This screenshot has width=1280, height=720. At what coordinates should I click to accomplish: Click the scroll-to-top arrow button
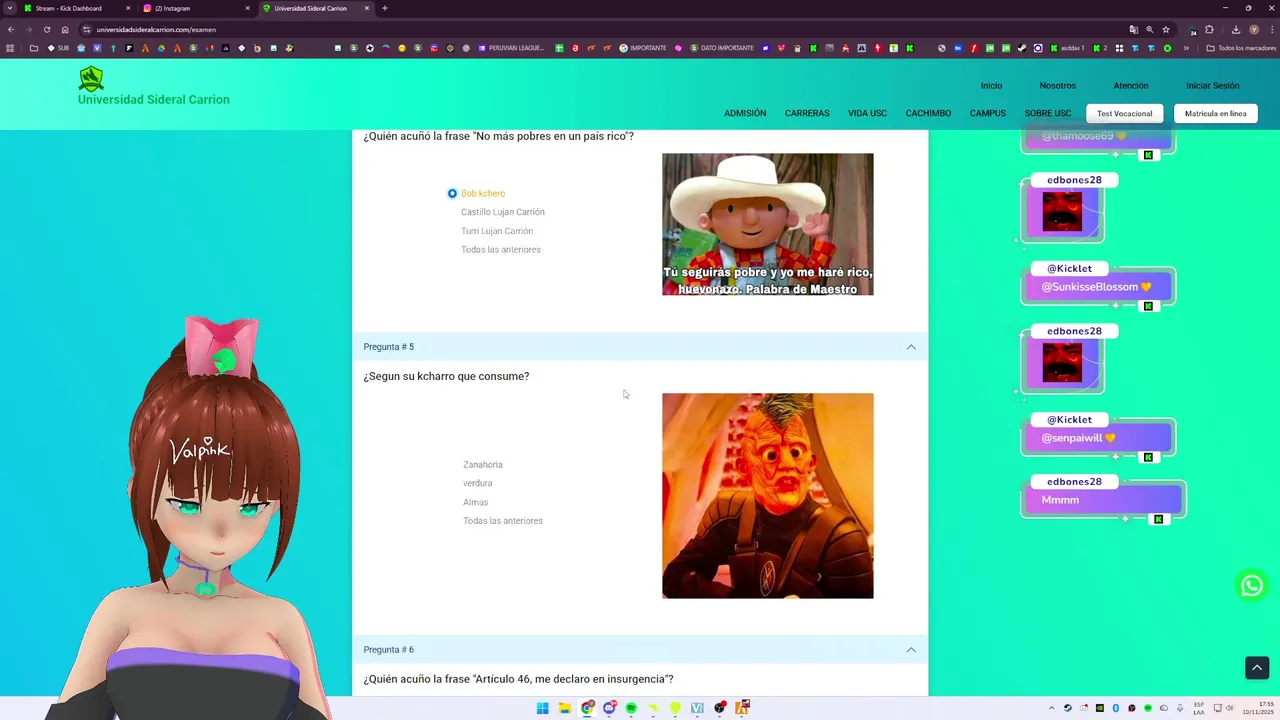(1257, 667)
